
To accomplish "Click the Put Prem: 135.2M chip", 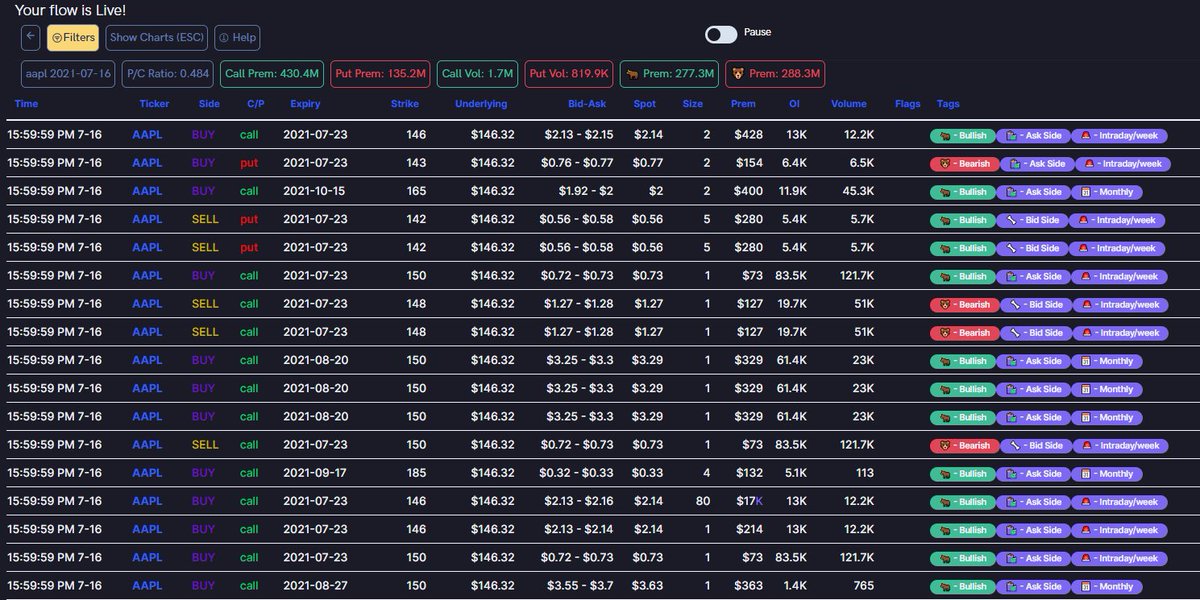I will pos(381,73).
